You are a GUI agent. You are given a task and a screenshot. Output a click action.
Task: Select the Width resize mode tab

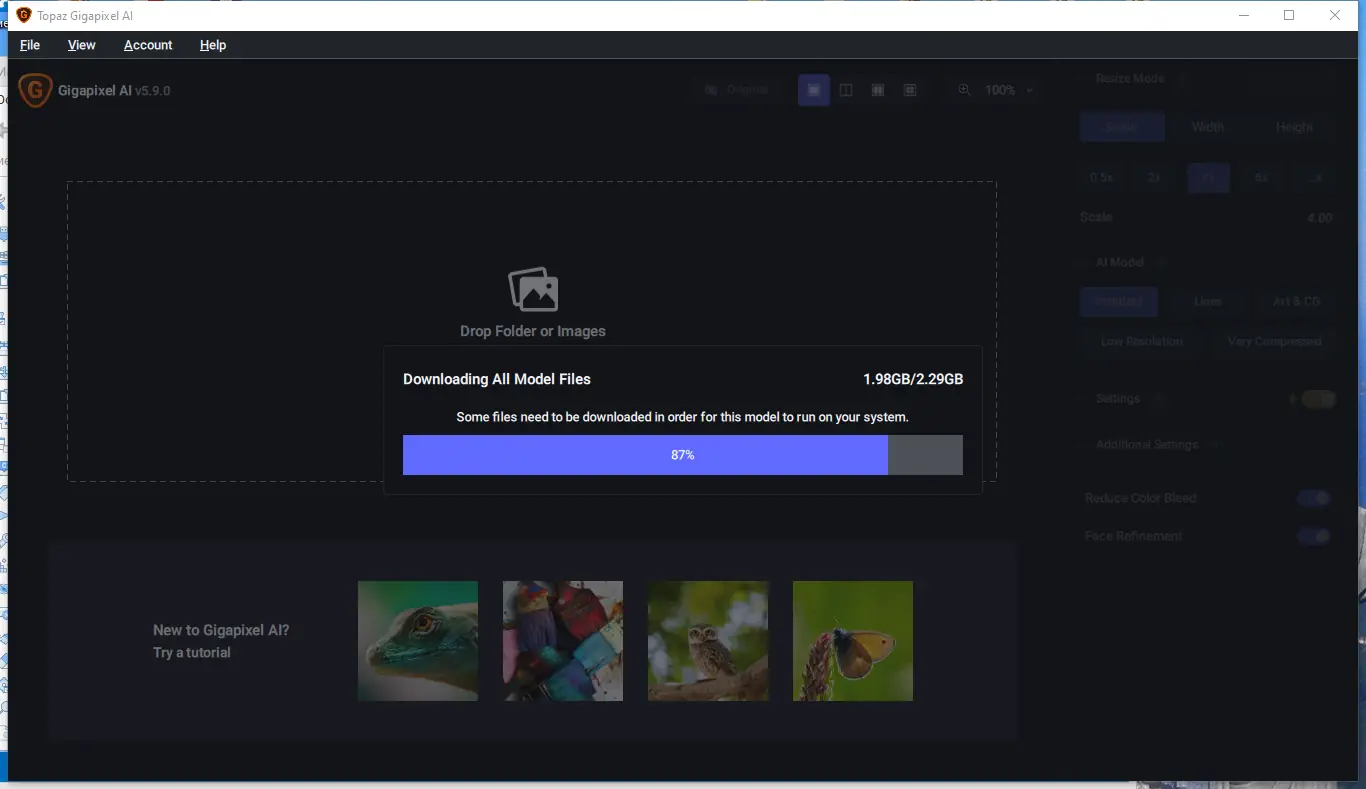point(1208,127)
